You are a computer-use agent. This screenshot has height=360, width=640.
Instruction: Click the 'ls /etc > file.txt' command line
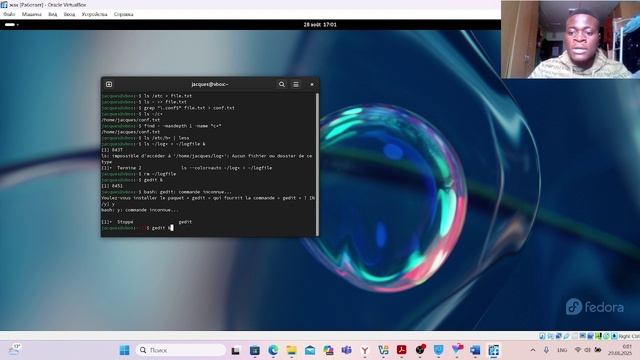(147, 96)
